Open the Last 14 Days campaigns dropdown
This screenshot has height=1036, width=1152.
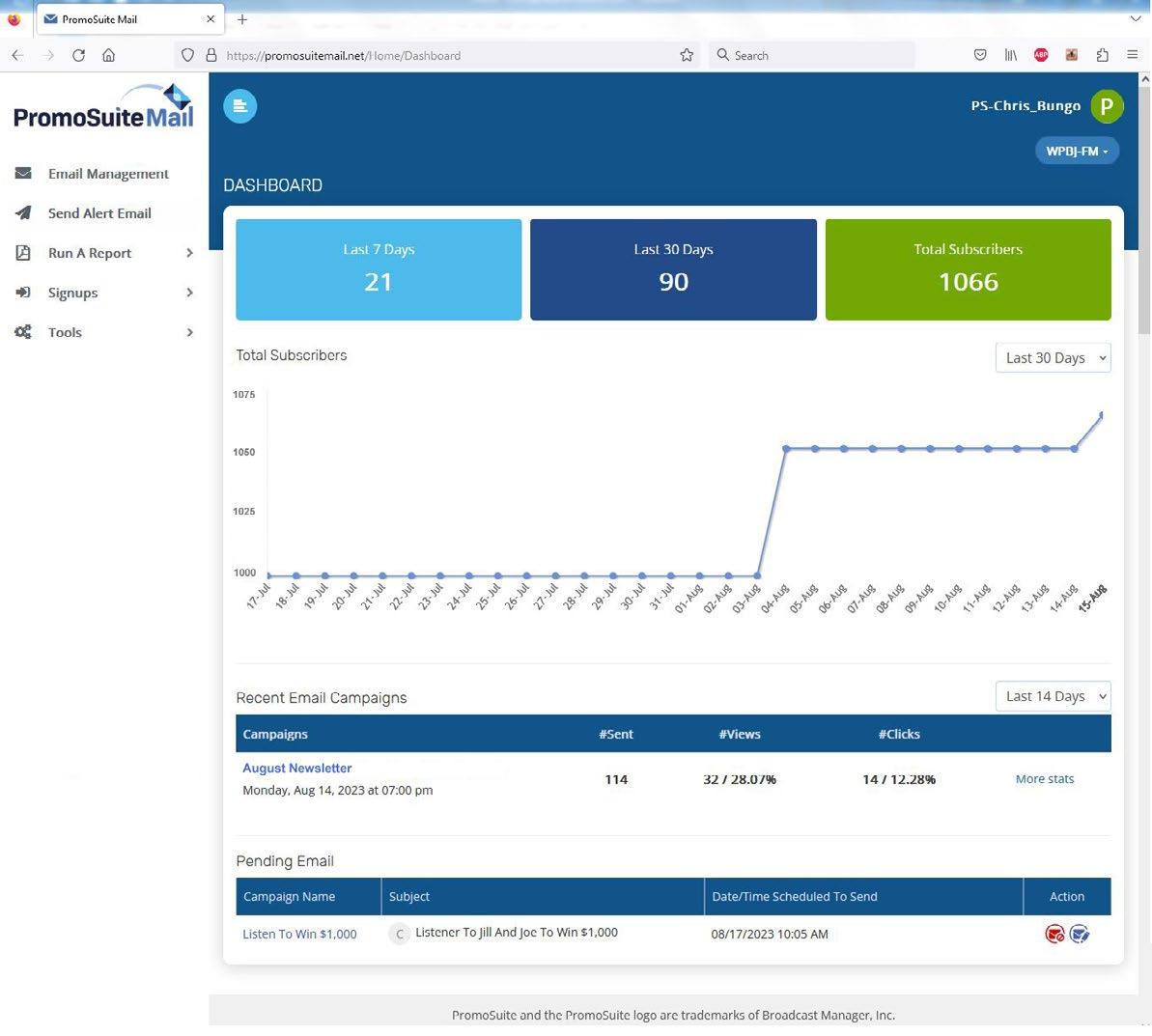[1053, 696]
